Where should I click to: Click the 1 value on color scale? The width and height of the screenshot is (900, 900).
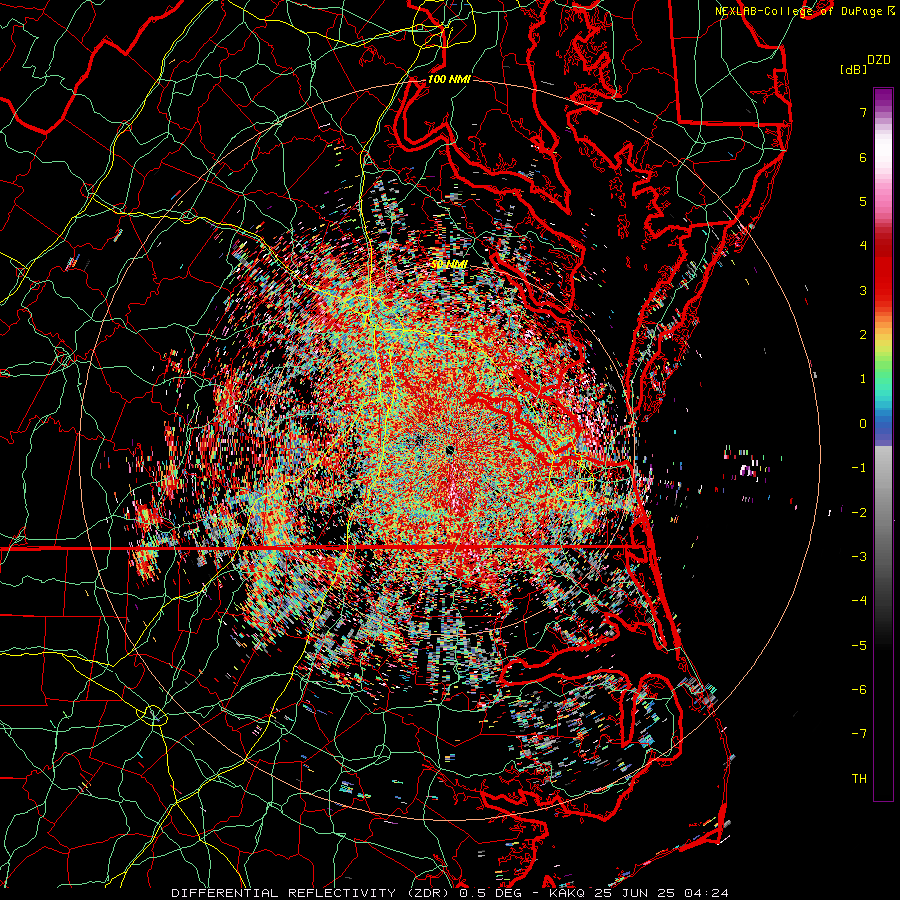(x=863, y=379)
